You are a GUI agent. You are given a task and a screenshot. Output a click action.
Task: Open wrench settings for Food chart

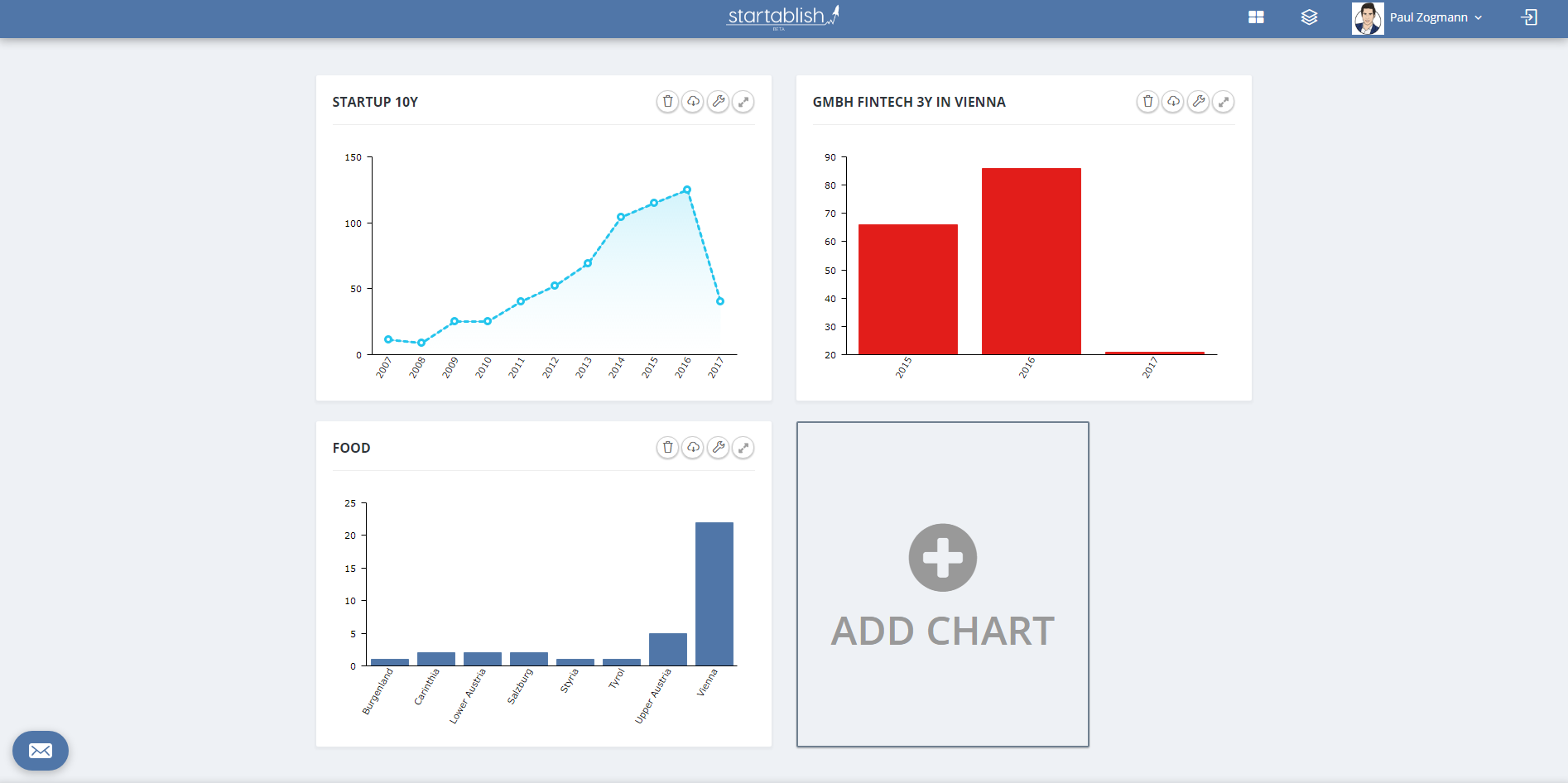[x=719, y=448]
